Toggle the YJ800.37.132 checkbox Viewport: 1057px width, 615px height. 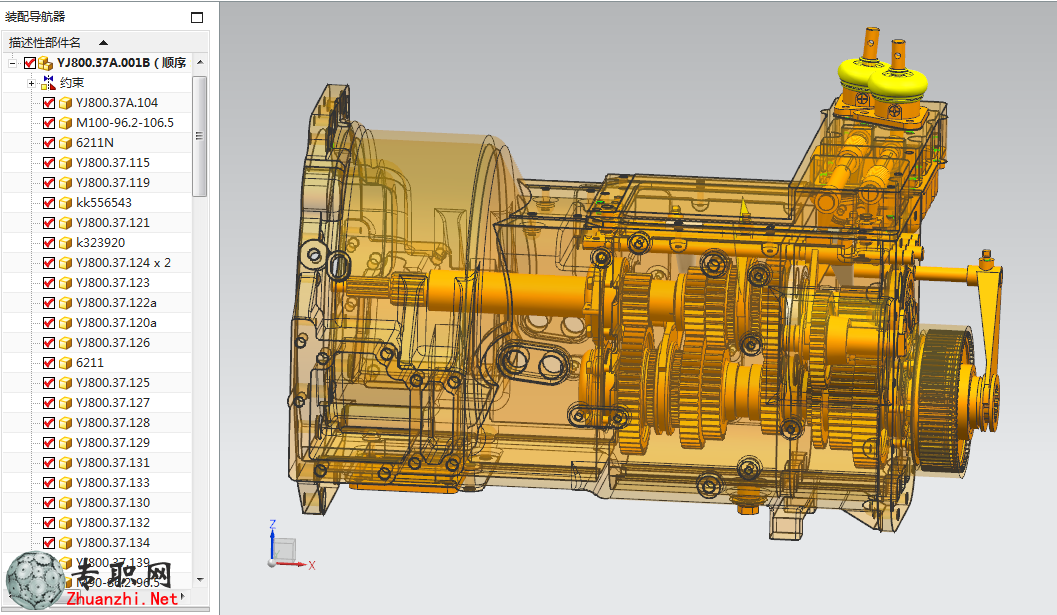tap(49, 523)
